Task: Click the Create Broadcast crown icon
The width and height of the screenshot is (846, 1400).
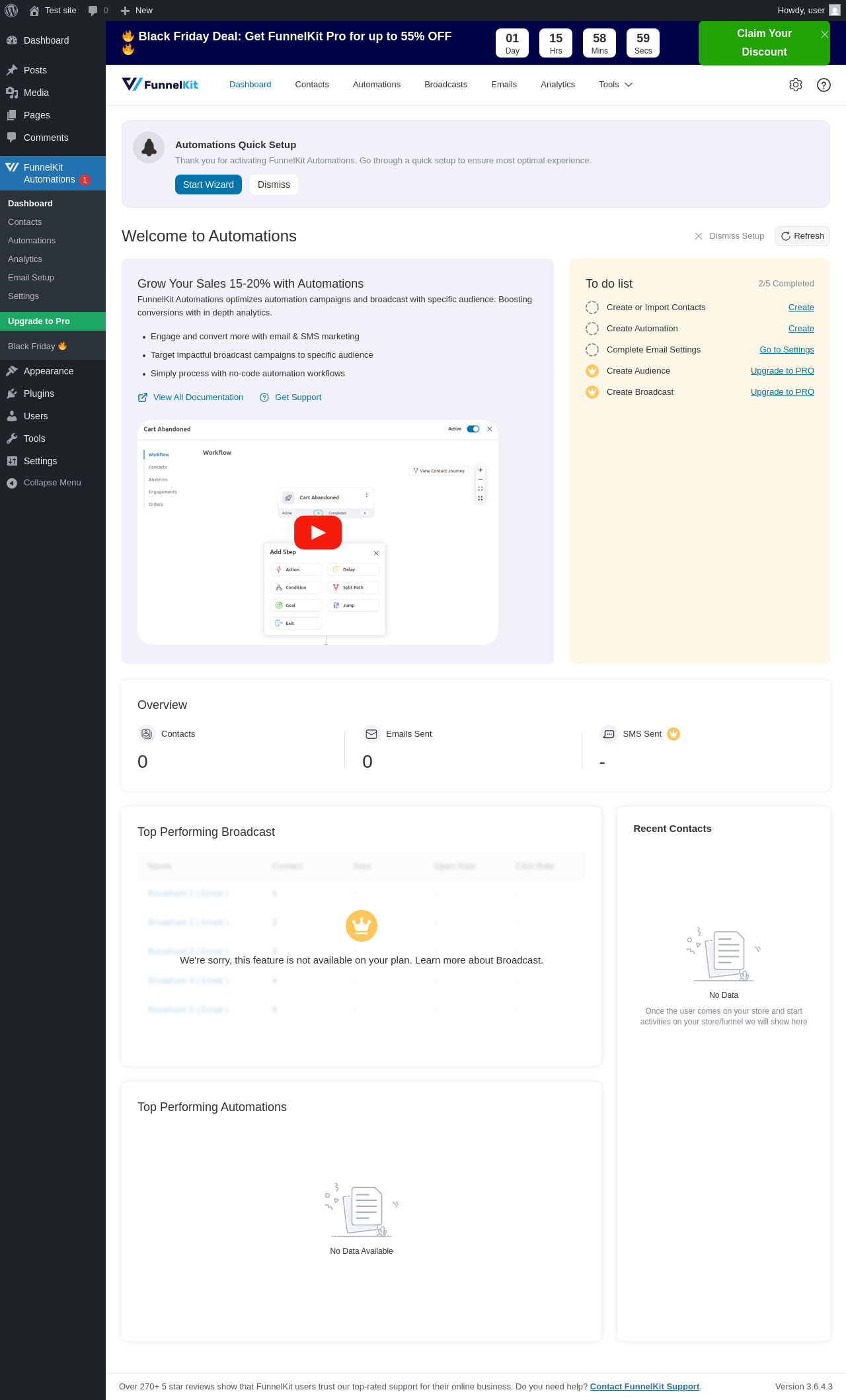Action: click(x=592, y=392)
